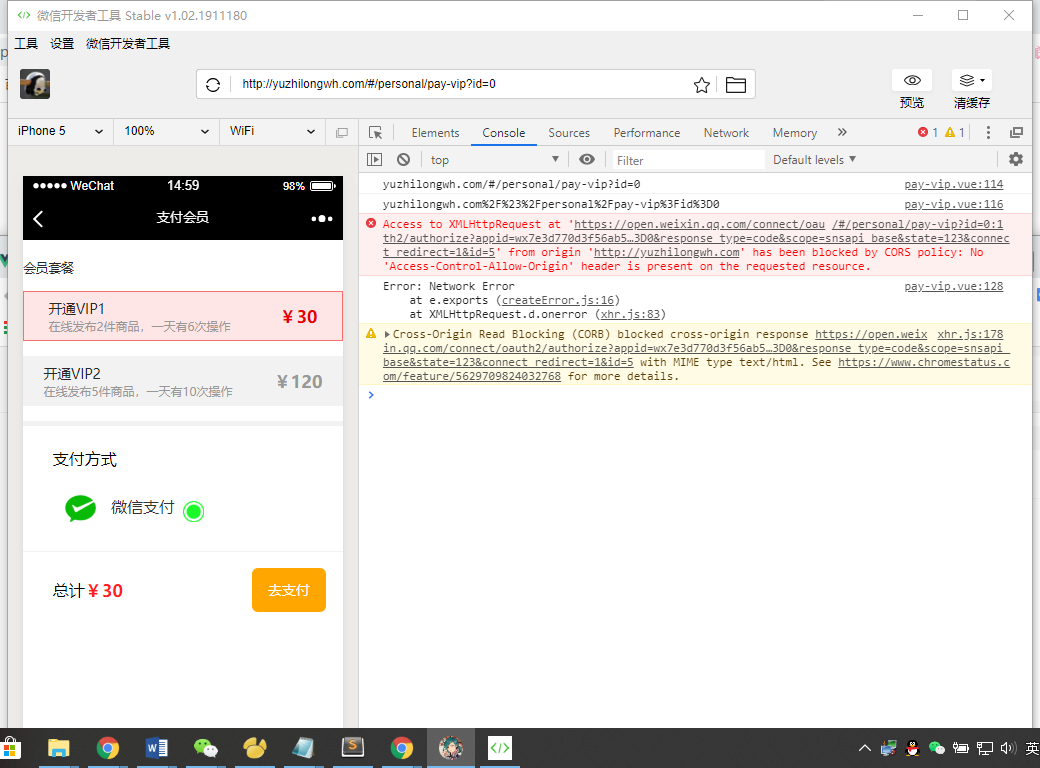Open the QQ penguin tray icon
1040x768 pixels.
point(913,748)
